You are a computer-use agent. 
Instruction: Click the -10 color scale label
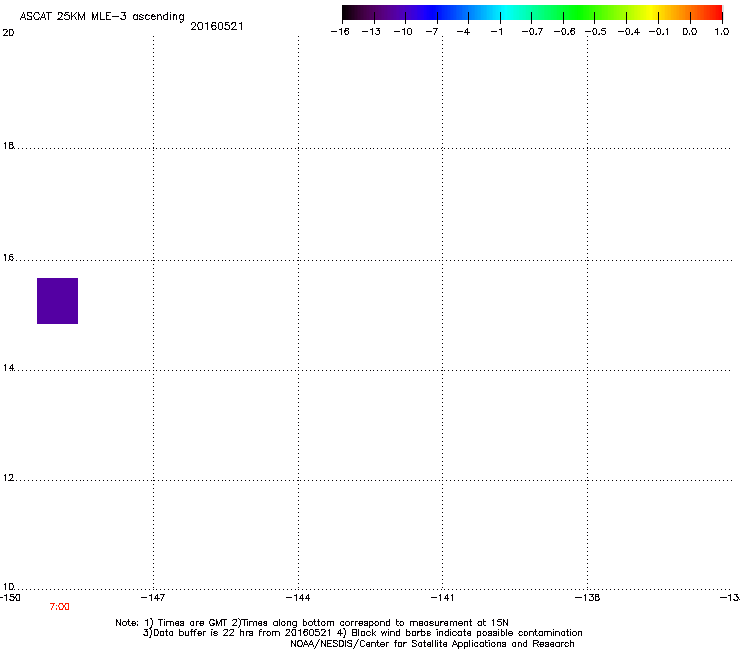tap(403, 32)
